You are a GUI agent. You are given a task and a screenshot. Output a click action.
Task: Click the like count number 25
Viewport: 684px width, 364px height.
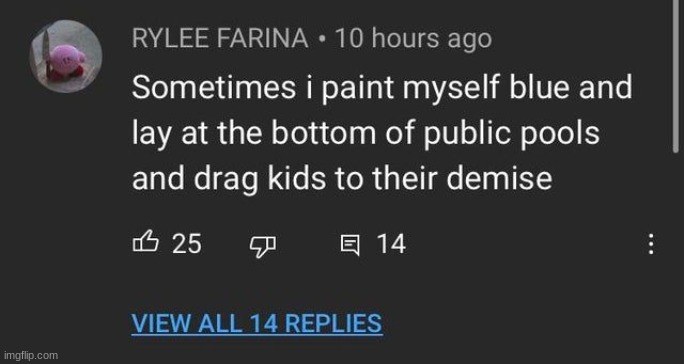pyautogui.click(x=187, y=244)
